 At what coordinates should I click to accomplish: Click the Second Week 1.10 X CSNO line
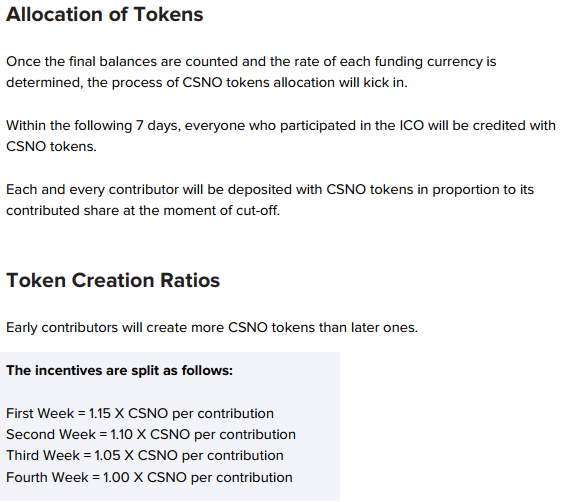[x=151, y=435]
